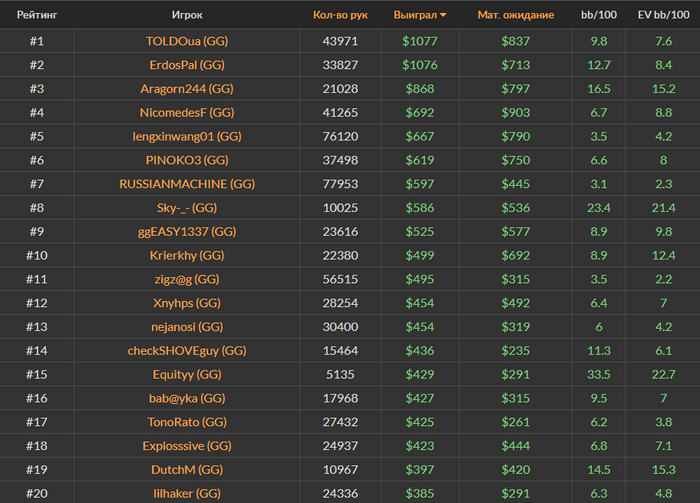Select player Sky-_- (GG)
The width and height of the screenshot is (700, 503).
pos(187,208)
